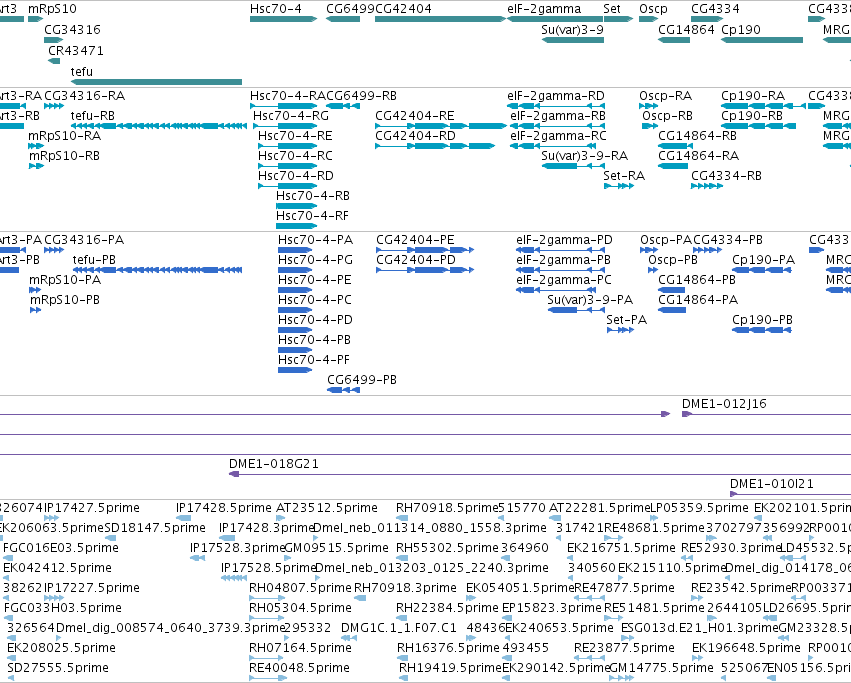Open the Hsc70-4 gene feature
The image size is (851, 683).
(x=283, y=19)
